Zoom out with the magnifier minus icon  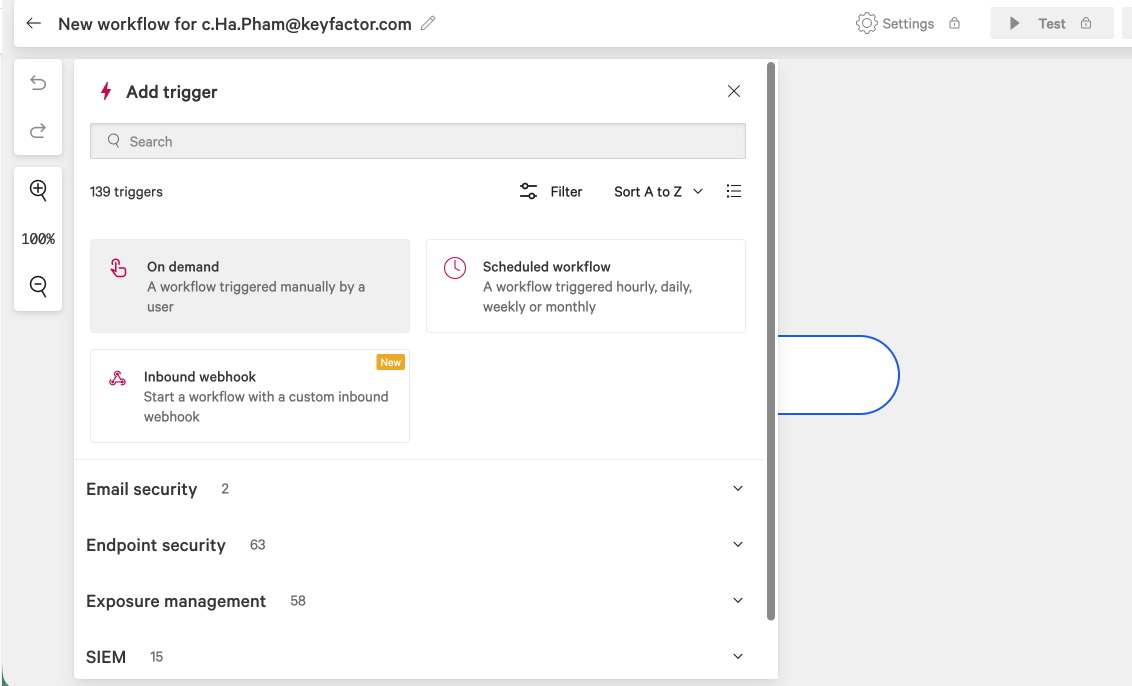38,286
